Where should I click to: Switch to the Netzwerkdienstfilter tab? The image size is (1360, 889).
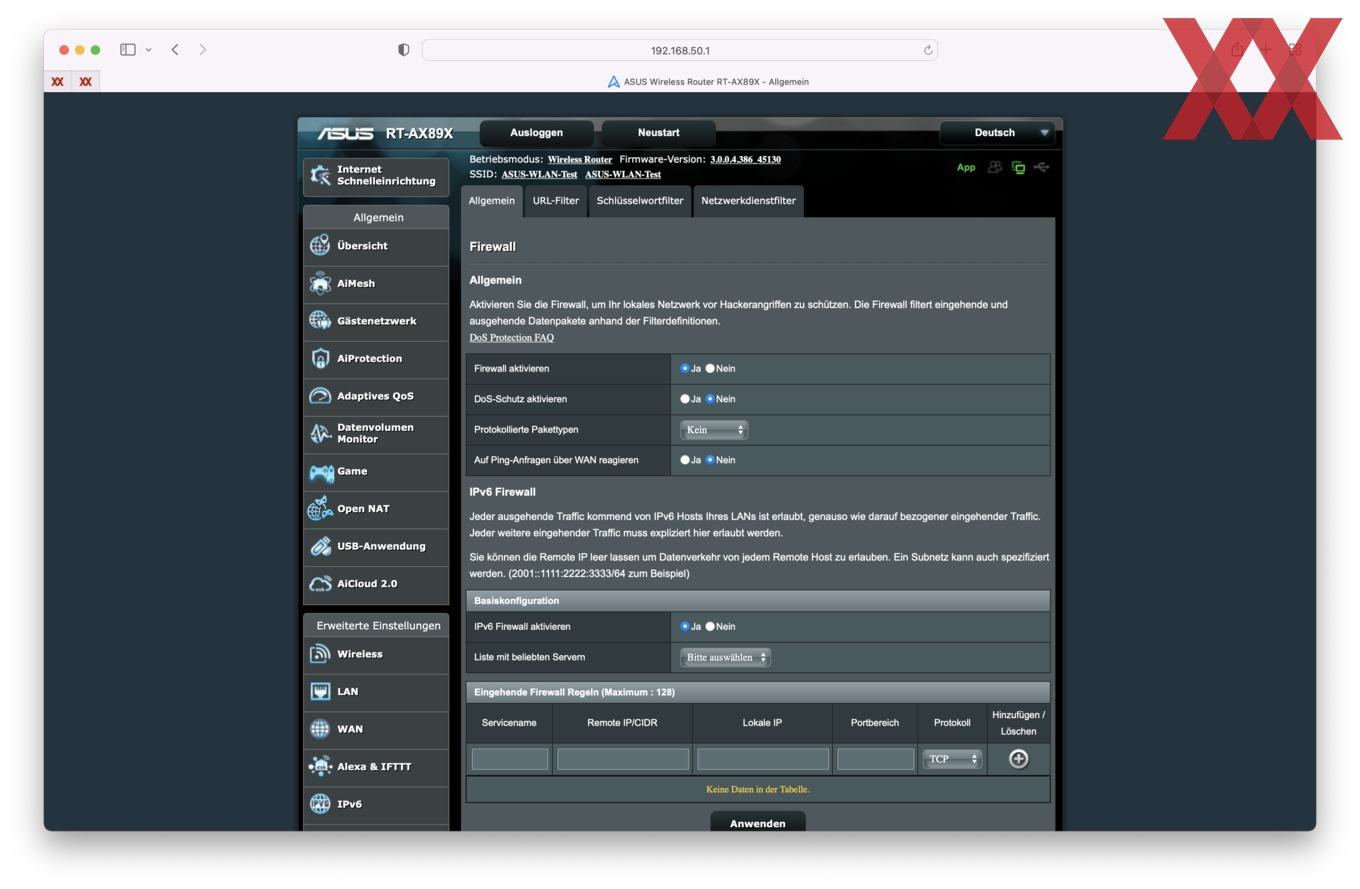click(x=748, y=201)
